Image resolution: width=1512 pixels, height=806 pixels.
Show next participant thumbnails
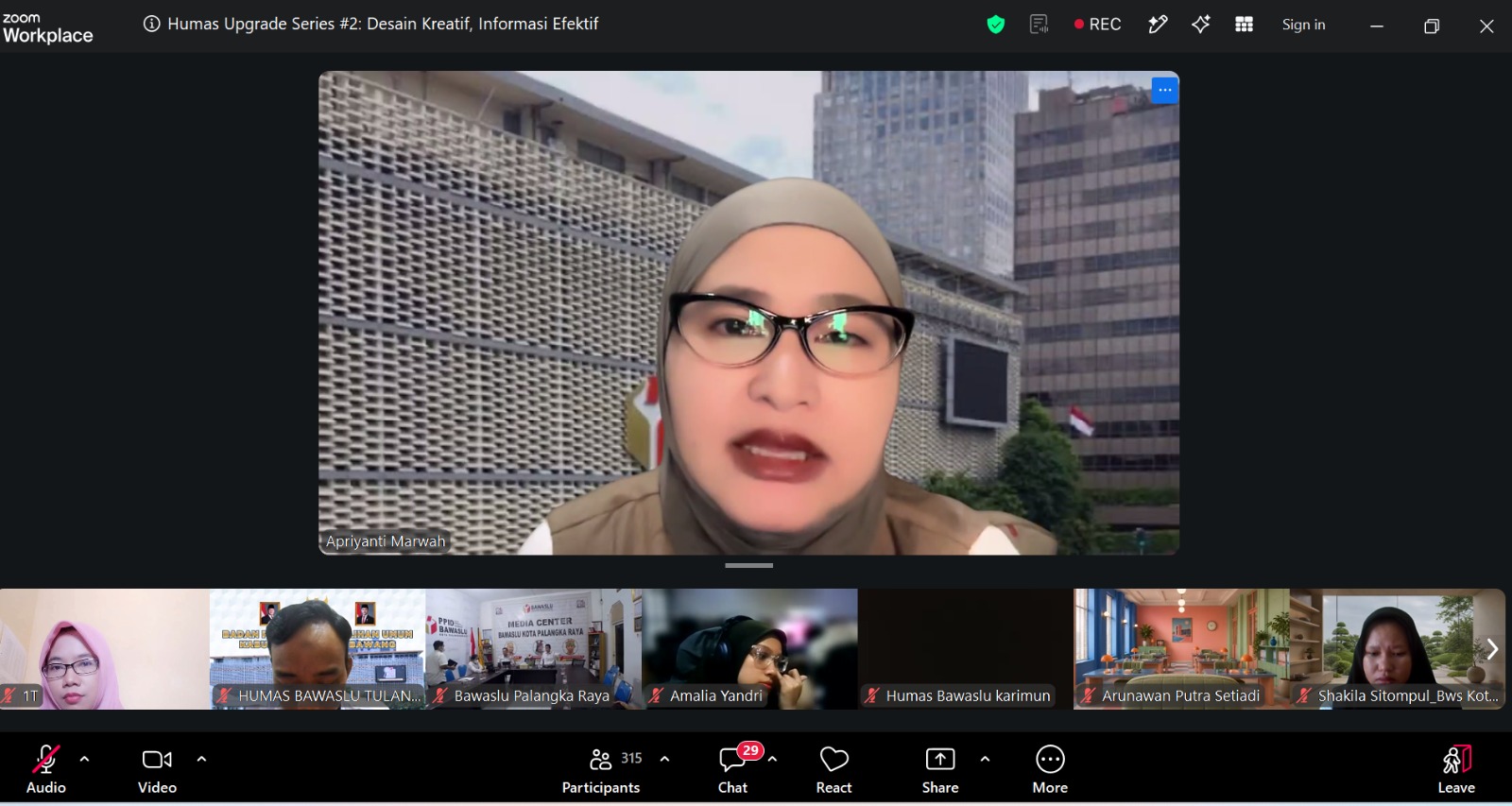(1492, 649)
